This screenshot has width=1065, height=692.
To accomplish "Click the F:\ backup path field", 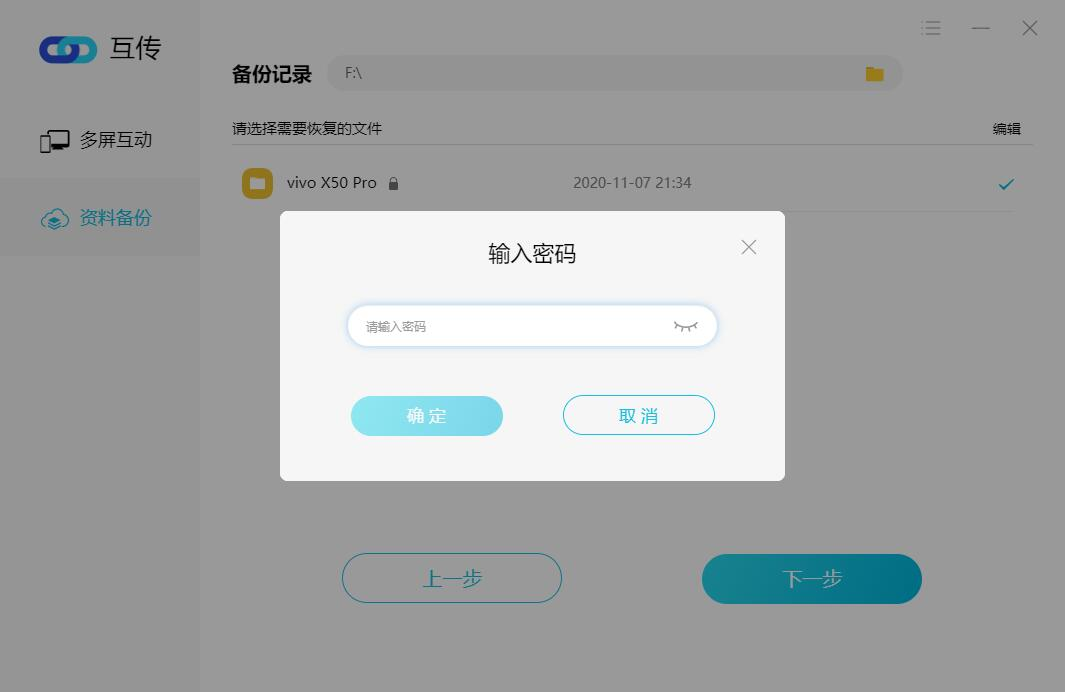I will click(x=615, y=73).
